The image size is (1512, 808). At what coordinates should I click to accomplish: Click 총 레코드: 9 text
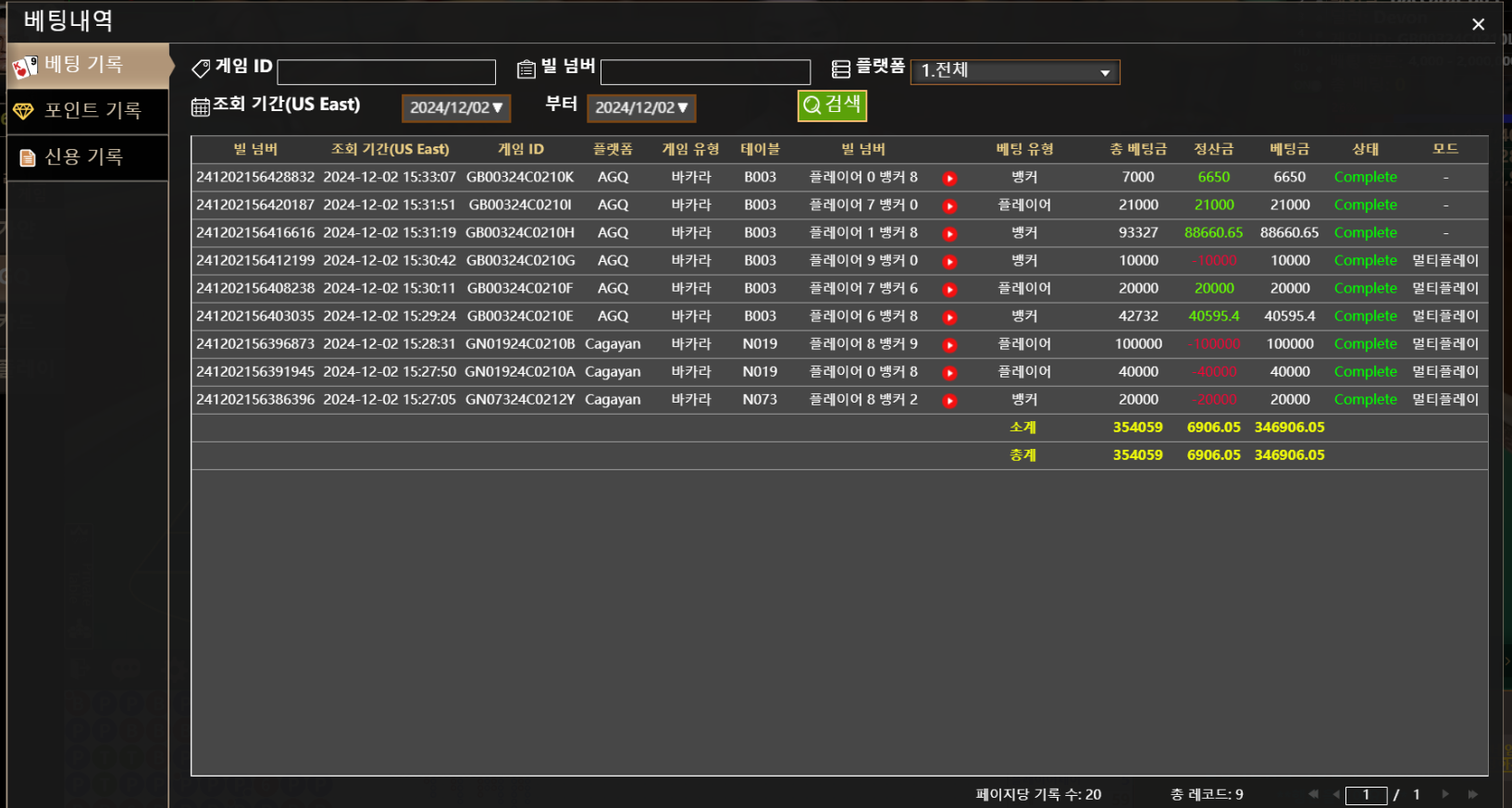(1207, 794)
